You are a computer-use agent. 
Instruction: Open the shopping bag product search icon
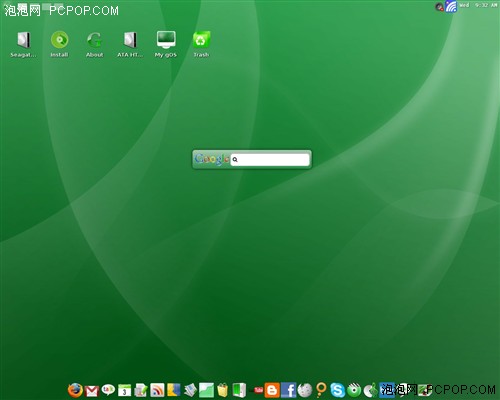pos(223,390)
